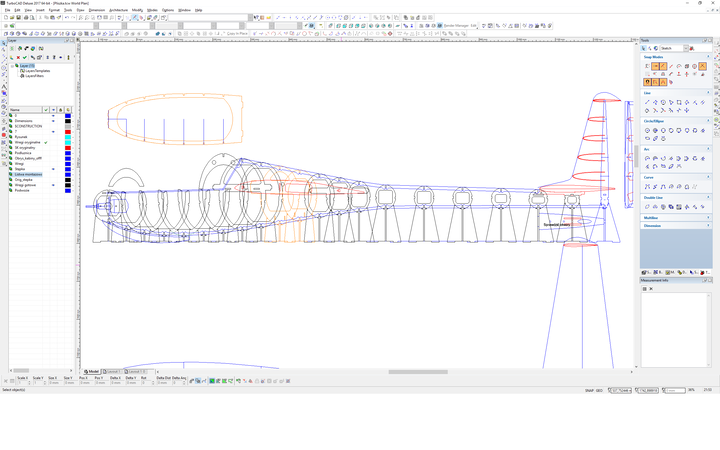Click the Copy In Place button
Screen dimensions: 720x450
click(x=237, y=34)
